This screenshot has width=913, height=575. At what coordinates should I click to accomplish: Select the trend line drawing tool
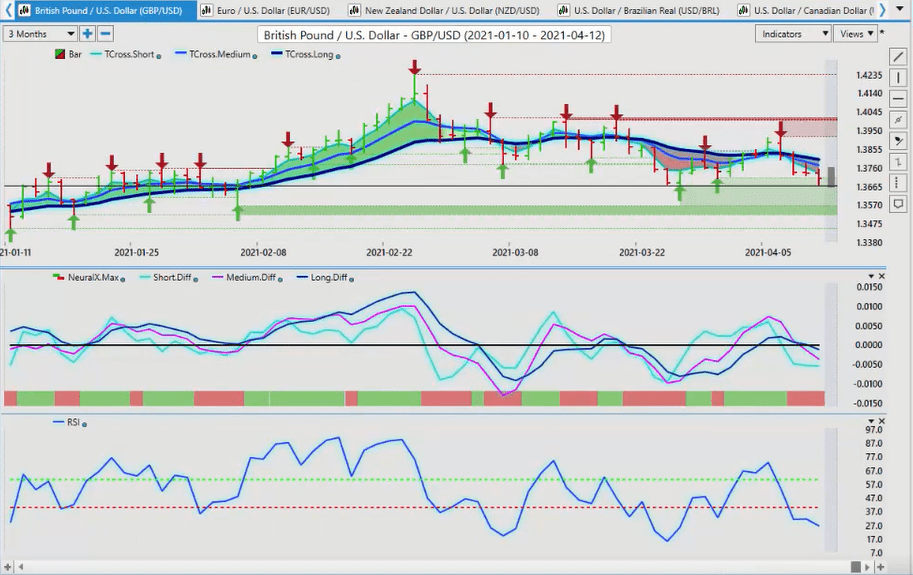898,56
